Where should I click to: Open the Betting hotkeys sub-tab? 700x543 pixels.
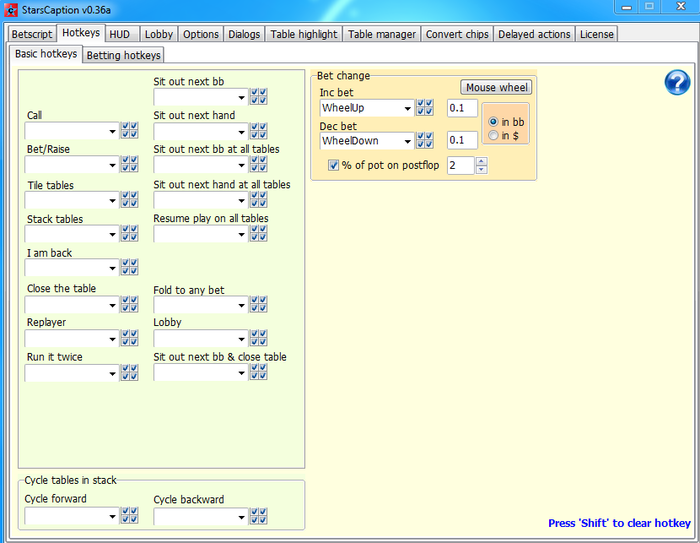[x=123, y=55]
